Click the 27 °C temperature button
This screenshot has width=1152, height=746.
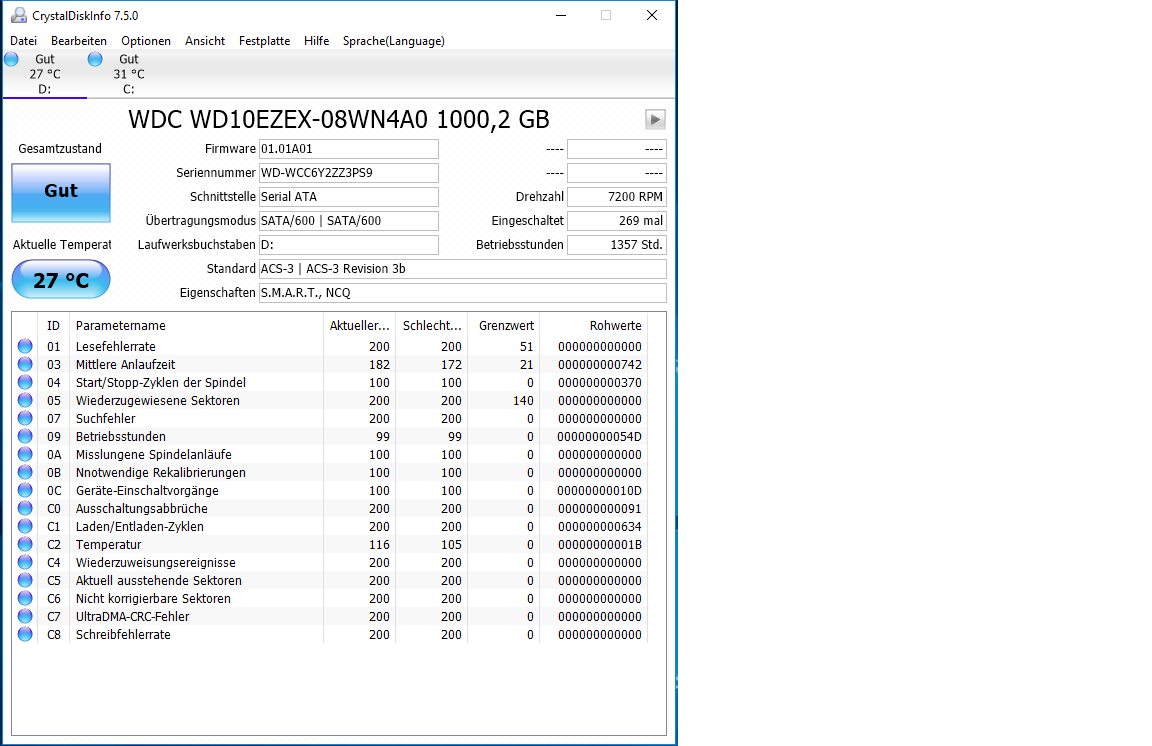click(x=61, y=279)
